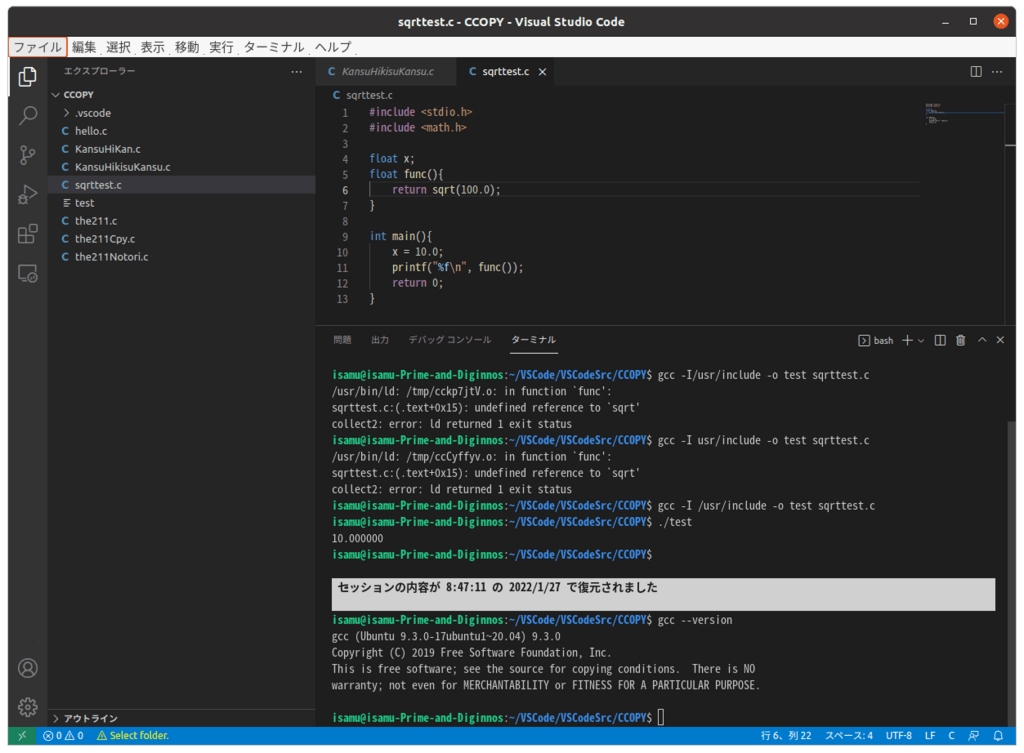
Task: Open the ファイル menu
Action: 37,47
